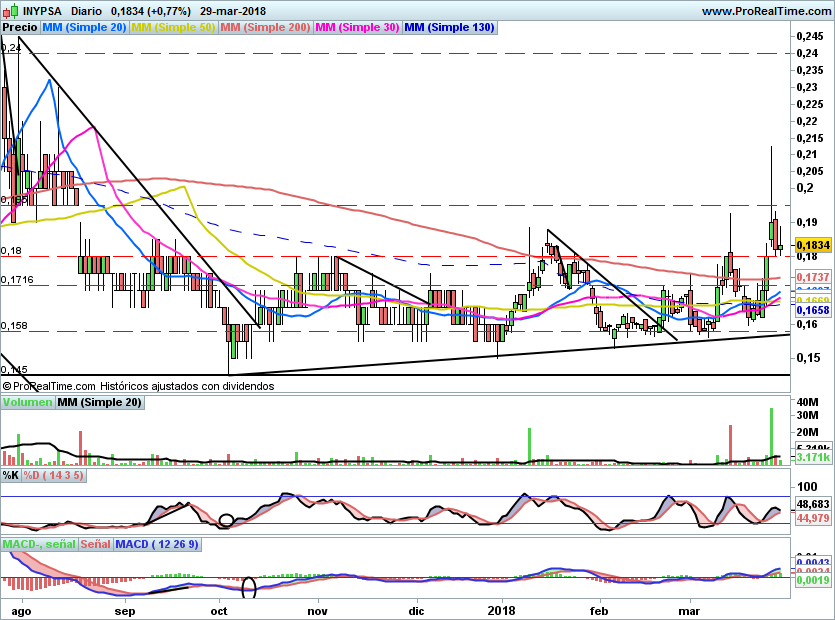Open the MACD ( 12 26 9) label

pyautogui.click(x=157, y=544)
